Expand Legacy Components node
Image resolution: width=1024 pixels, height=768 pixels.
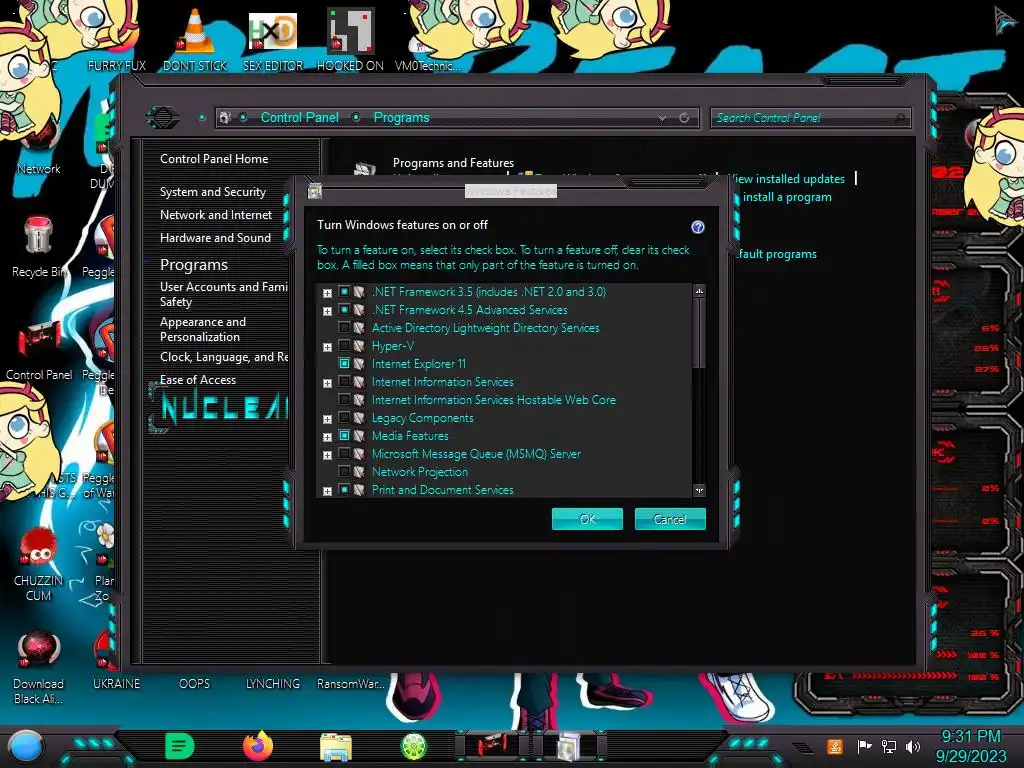point(327,419)
